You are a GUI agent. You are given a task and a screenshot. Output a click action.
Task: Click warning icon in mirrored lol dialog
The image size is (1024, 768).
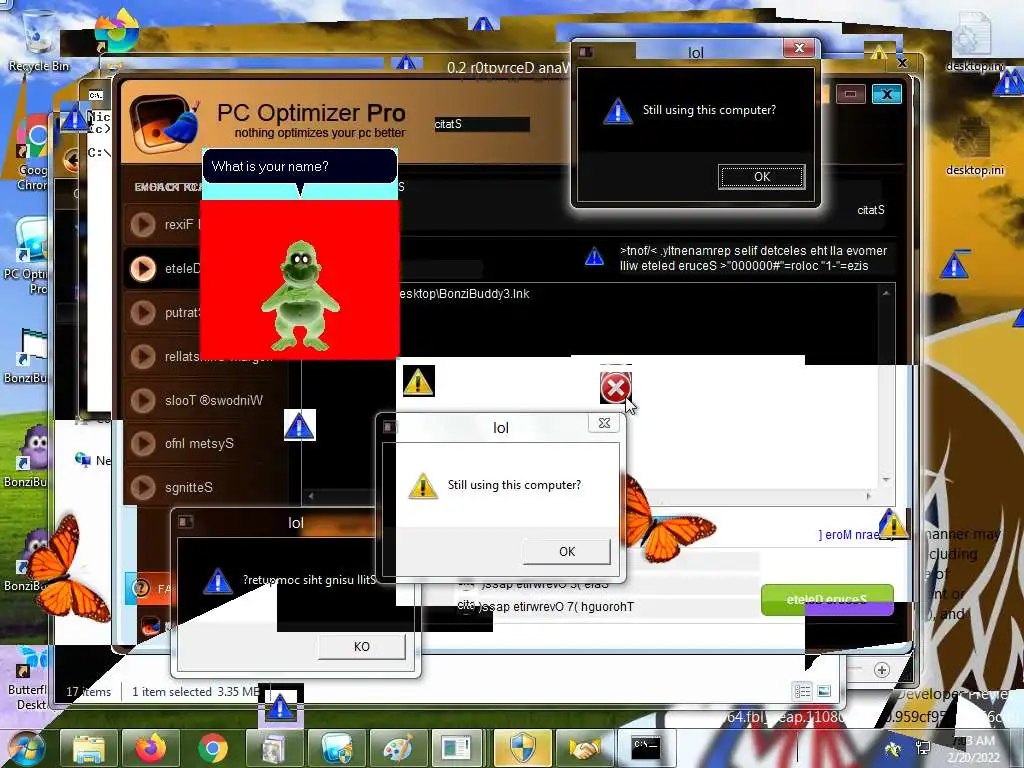tap(217, 581)
